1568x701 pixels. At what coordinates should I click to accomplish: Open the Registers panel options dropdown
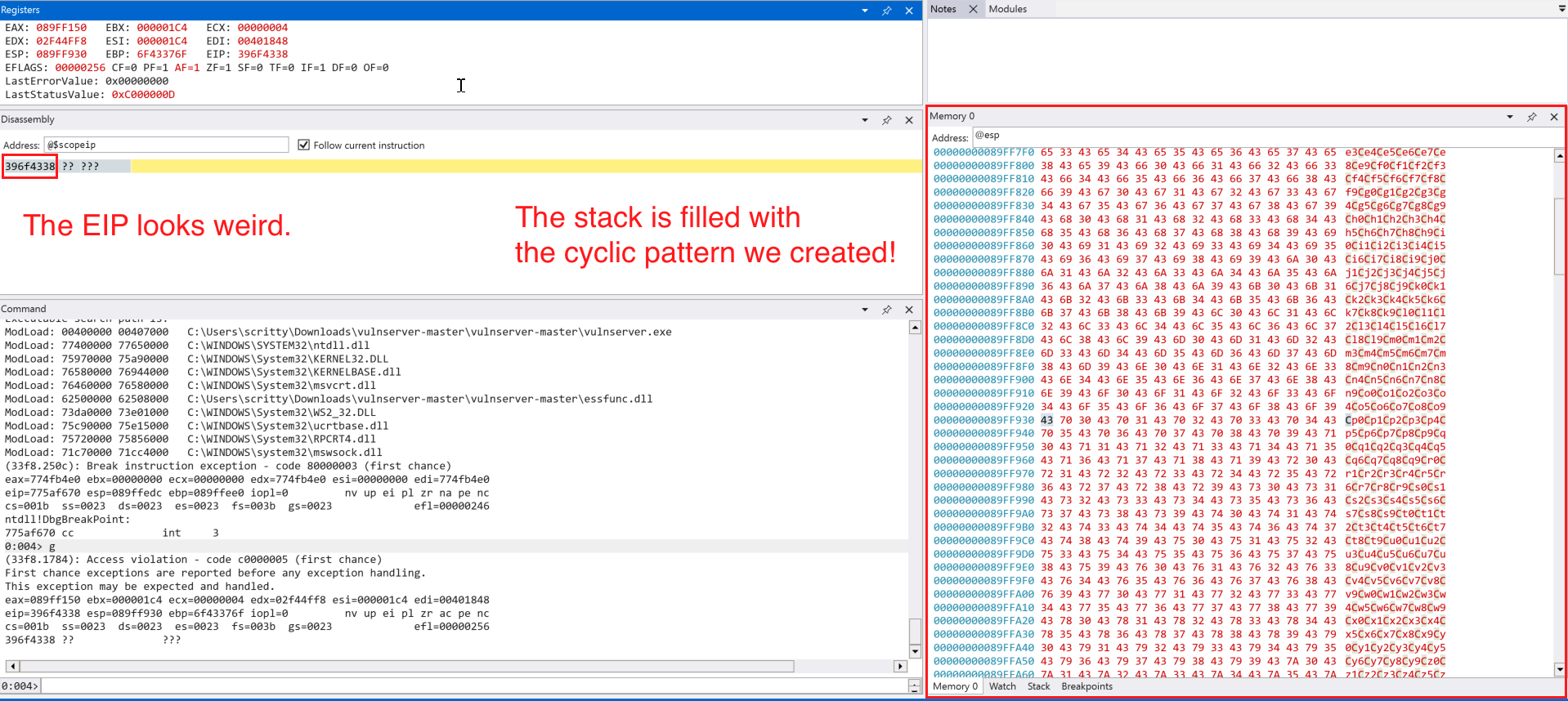[x=865, y=11]
